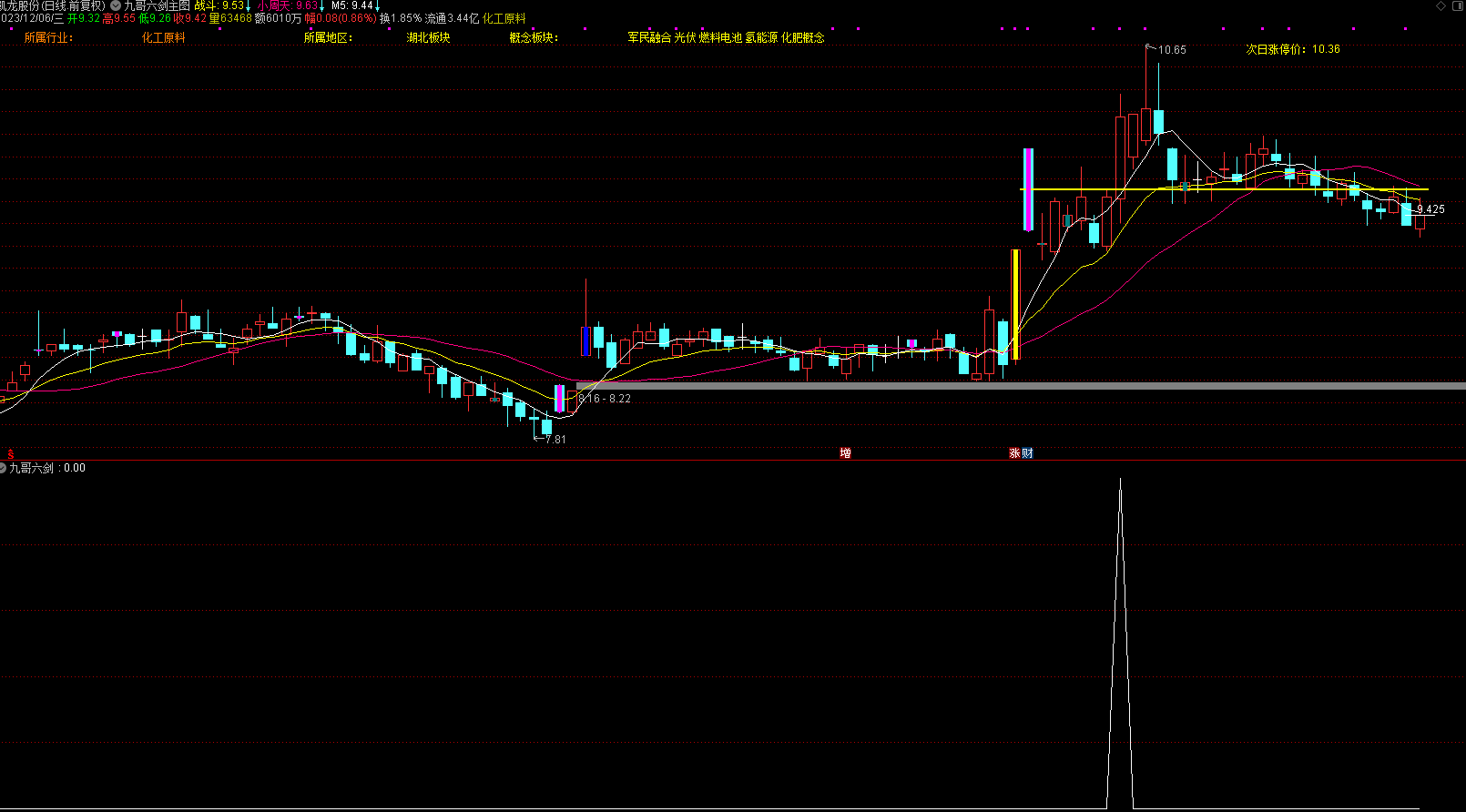Click the stock title 凯龙股份(日线.前复权)
Screen dimensions: 1466x812
point(53,5)
